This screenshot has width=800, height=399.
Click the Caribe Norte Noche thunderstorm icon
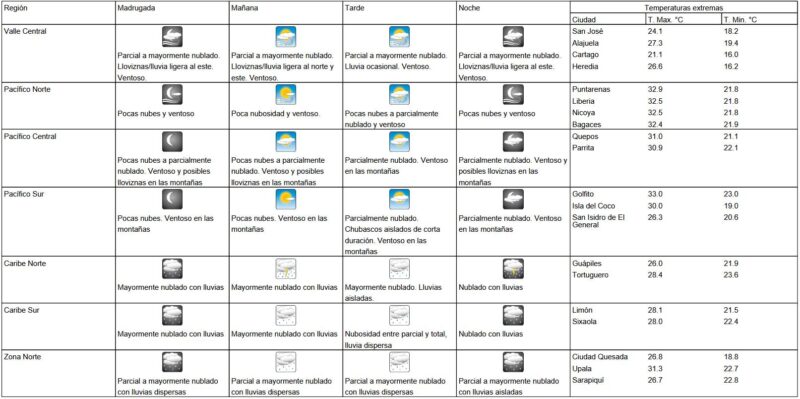[513, 268]
